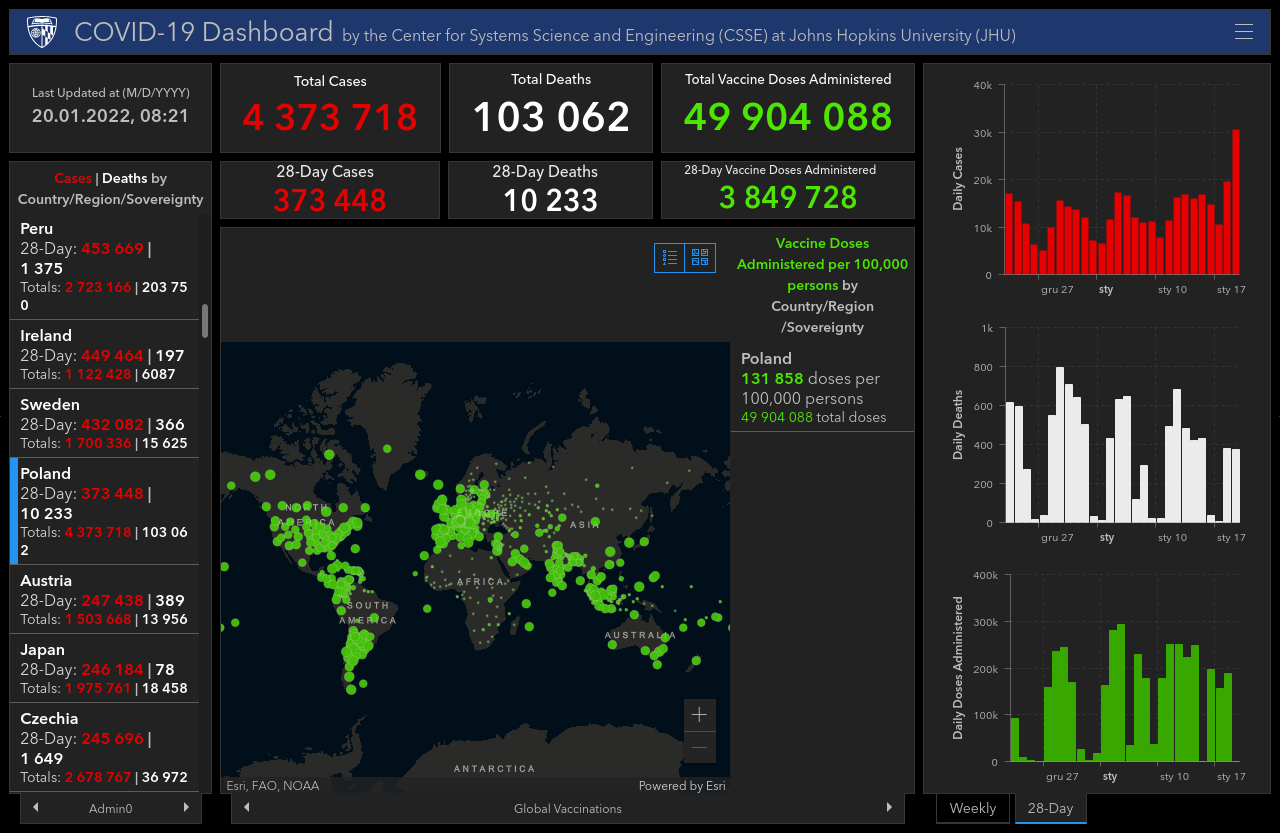The height and width of the screenshot is (833, 1280).
Task: Click the SOUTH AMERICA label on the map
Action: pyautogui.click(x=368, y=613)
